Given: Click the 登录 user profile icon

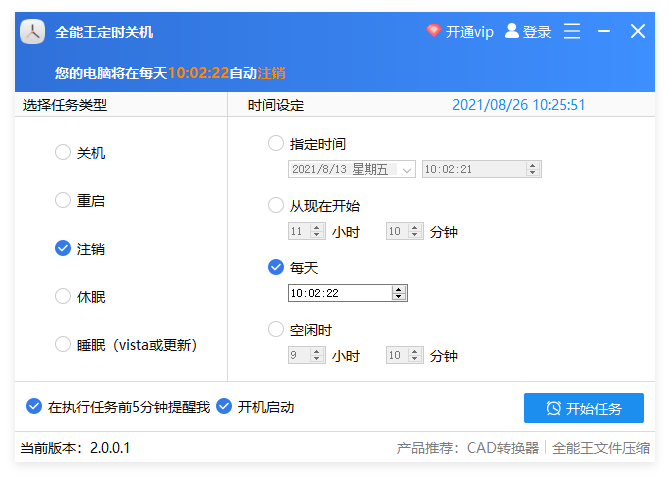Looking at the screenshot, I should coord(512,31).
